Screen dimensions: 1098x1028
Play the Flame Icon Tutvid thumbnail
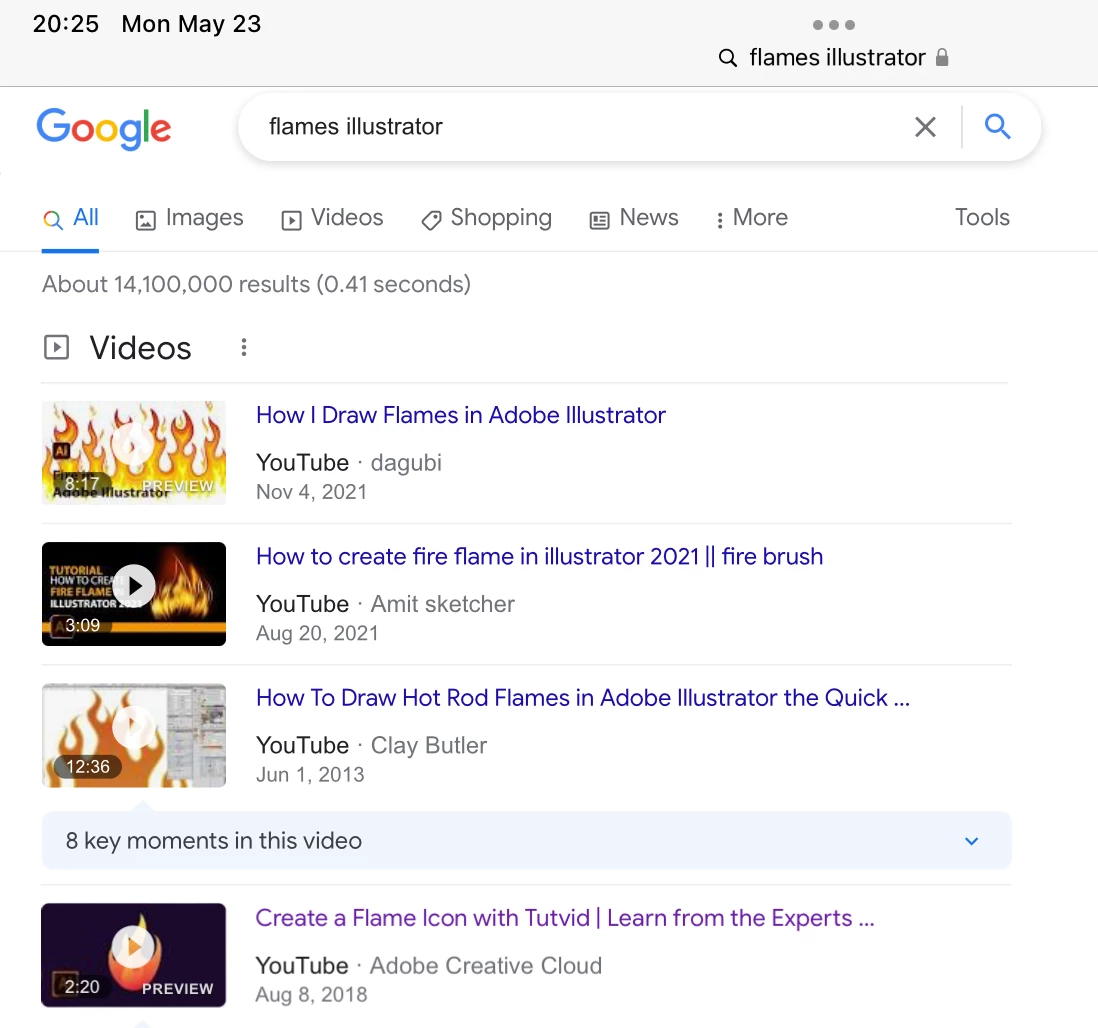pyautogui.click(x=134, y=955)
